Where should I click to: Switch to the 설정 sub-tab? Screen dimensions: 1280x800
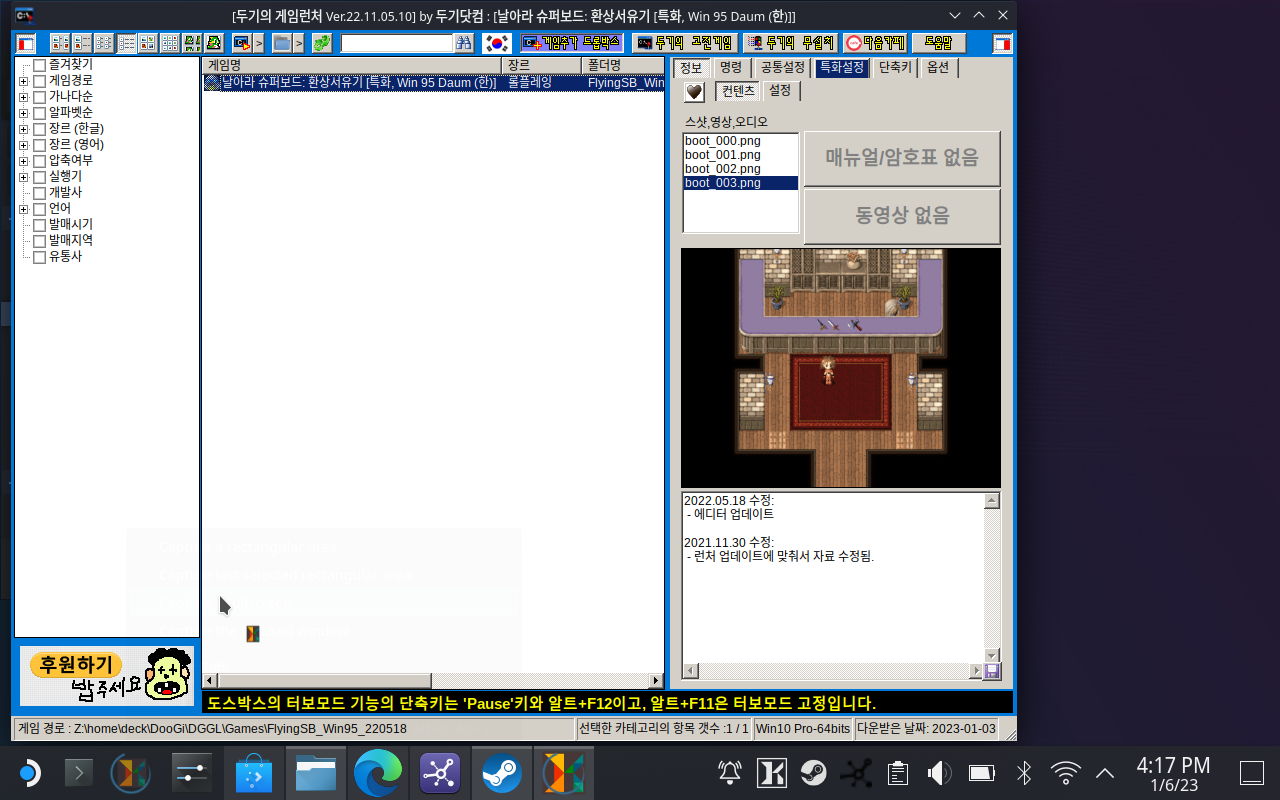[780, 90]
